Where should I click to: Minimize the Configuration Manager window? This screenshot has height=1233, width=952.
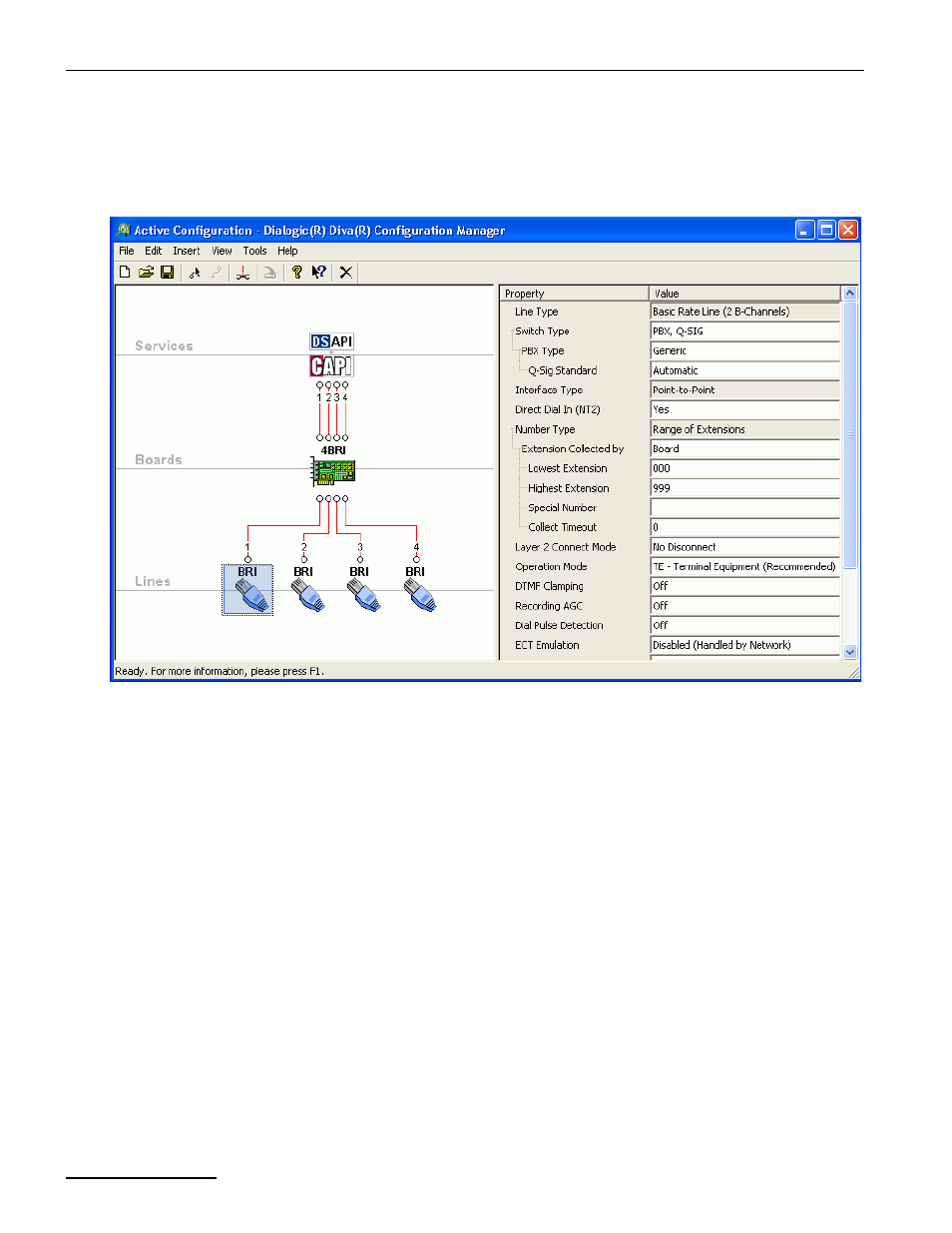pyautogui.click(x=805, y=230)
